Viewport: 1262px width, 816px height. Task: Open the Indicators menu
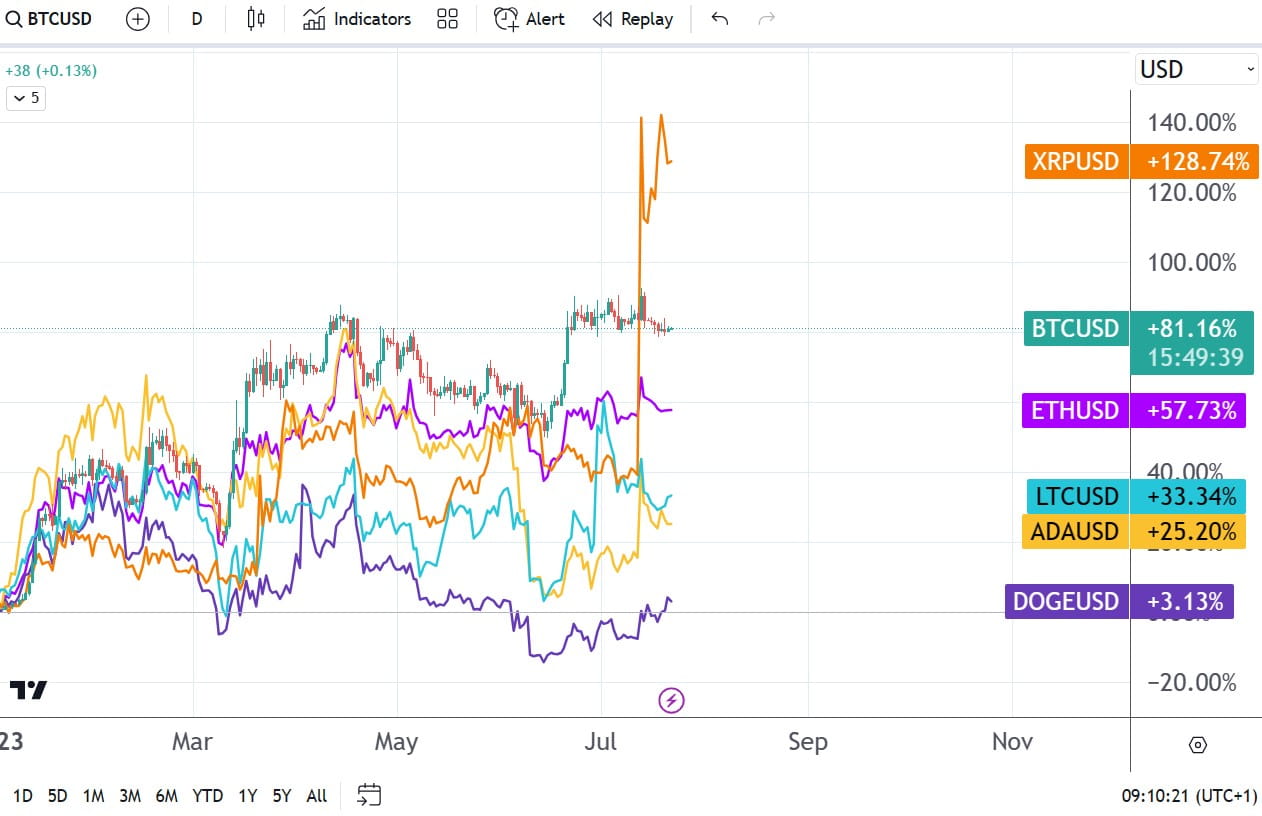[356, 18]
